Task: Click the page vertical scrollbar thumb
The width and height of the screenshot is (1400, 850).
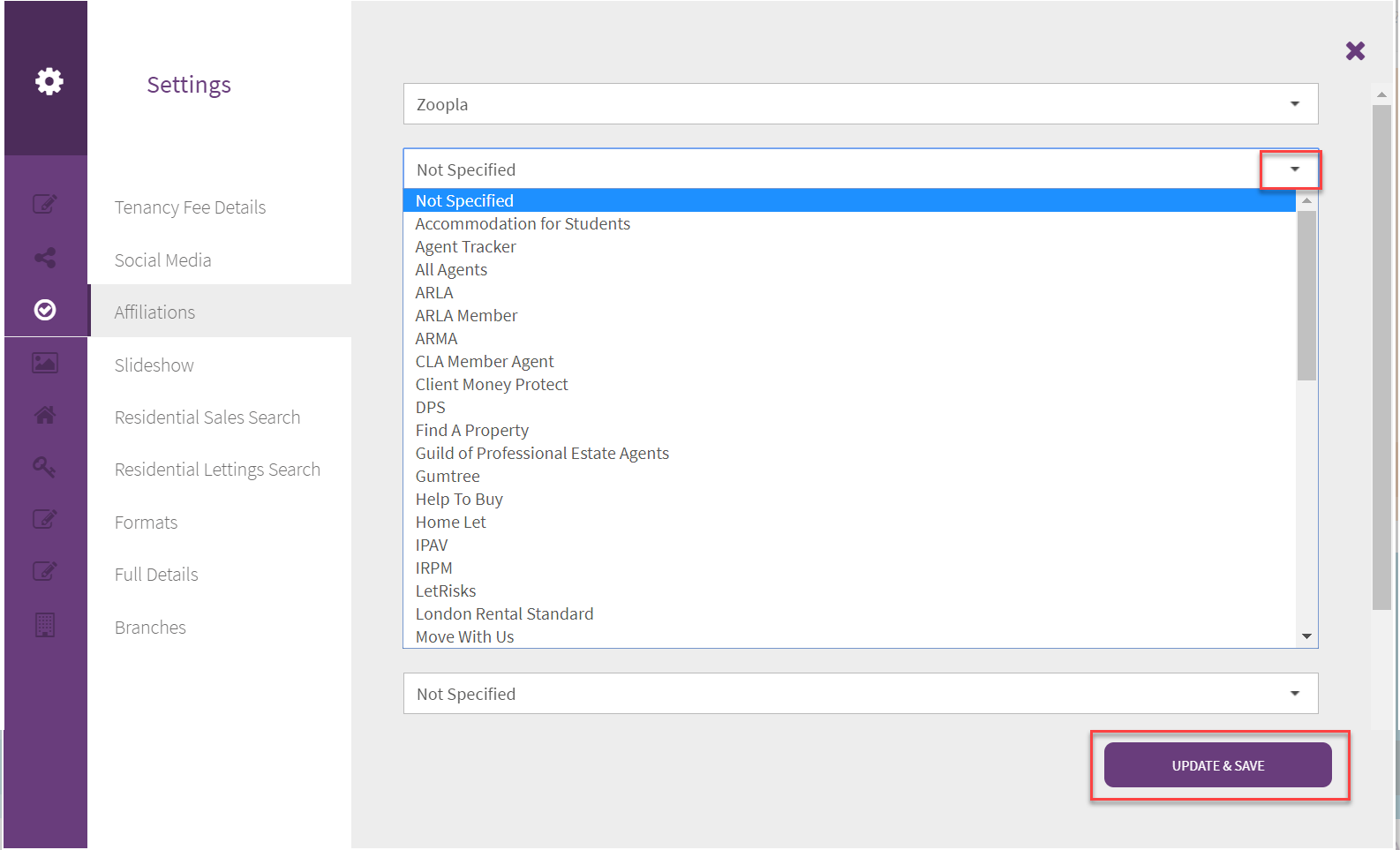Action: pos(1381,357)
